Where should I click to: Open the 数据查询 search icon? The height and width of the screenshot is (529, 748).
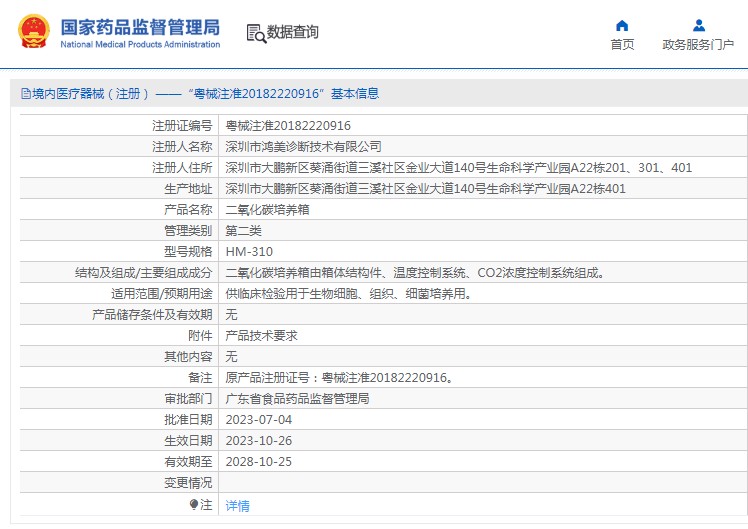pos(256,33)
